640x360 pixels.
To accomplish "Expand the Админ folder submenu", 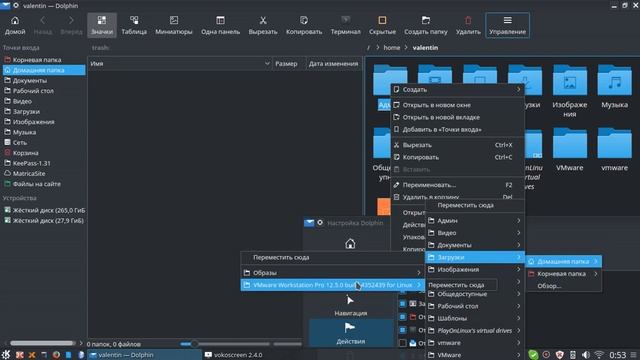I will (x=475, y=220).
